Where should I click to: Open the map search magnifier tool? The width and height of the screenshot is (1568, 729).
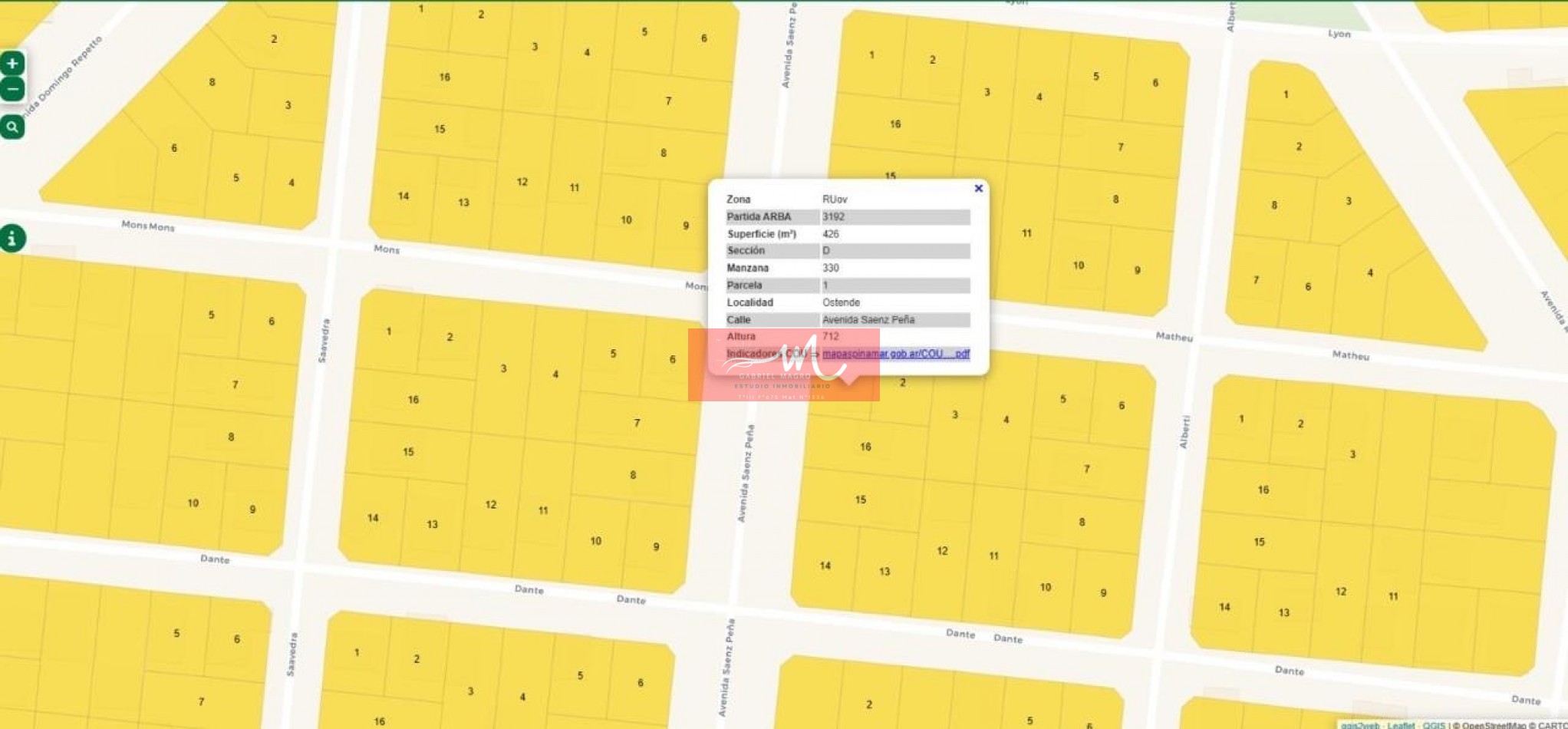(x=12, y=127)
